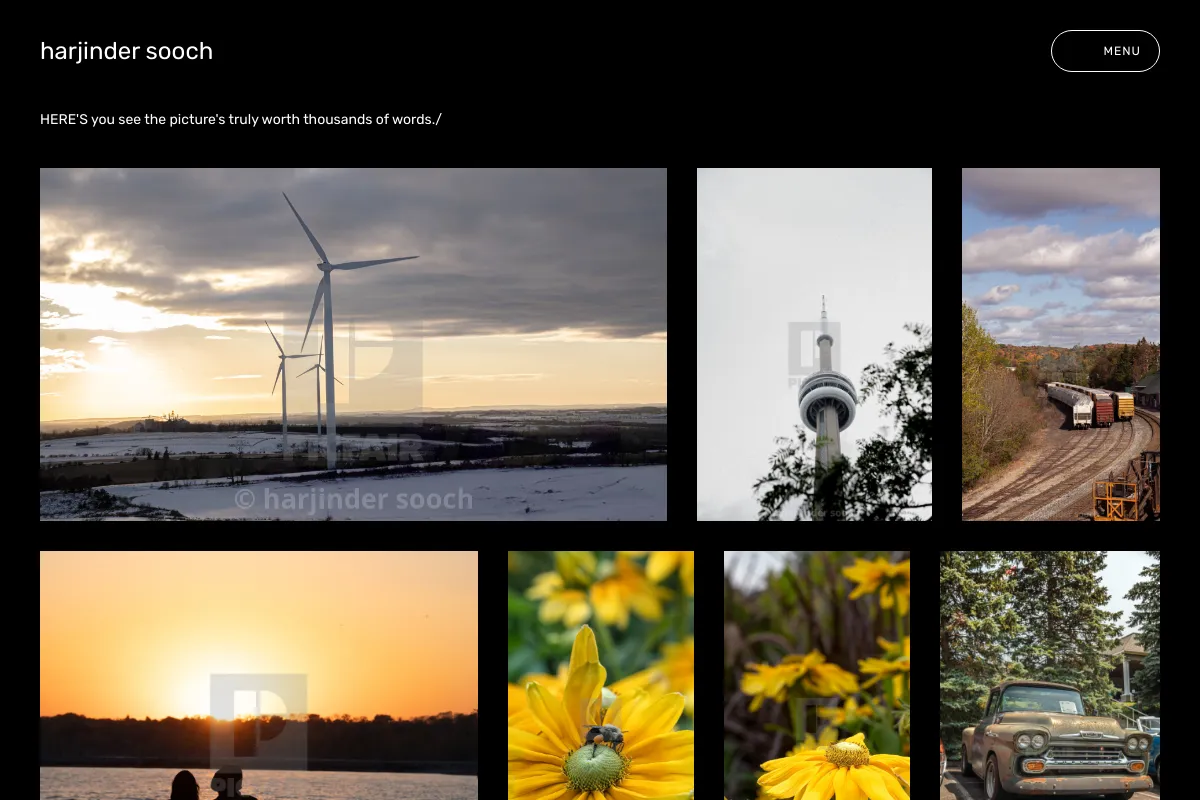Click the harjinder sooch site title

coord(126,51)
